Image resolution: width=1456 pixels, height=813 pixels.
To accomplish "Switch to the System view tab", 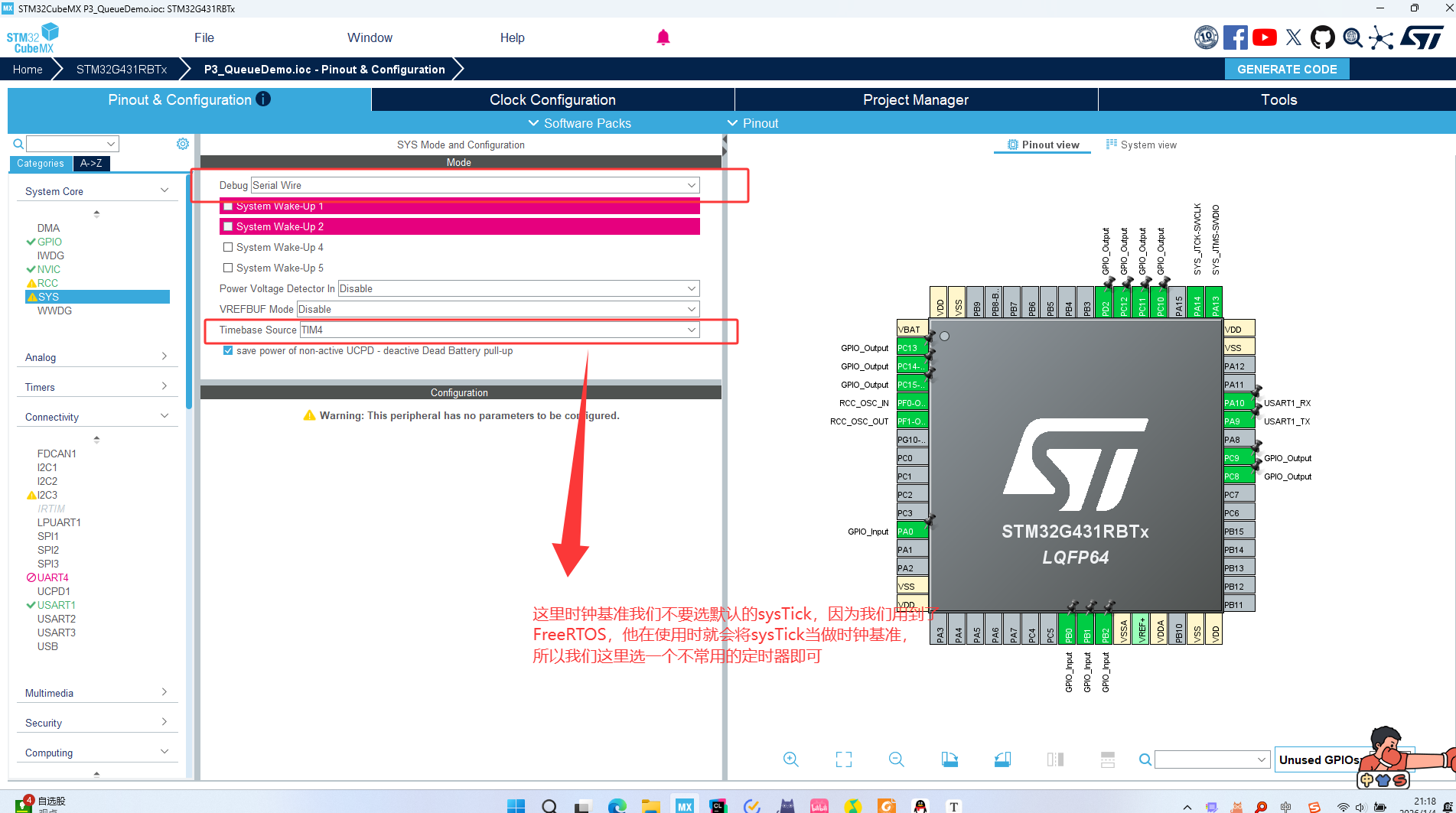I will click(1141, 145).
